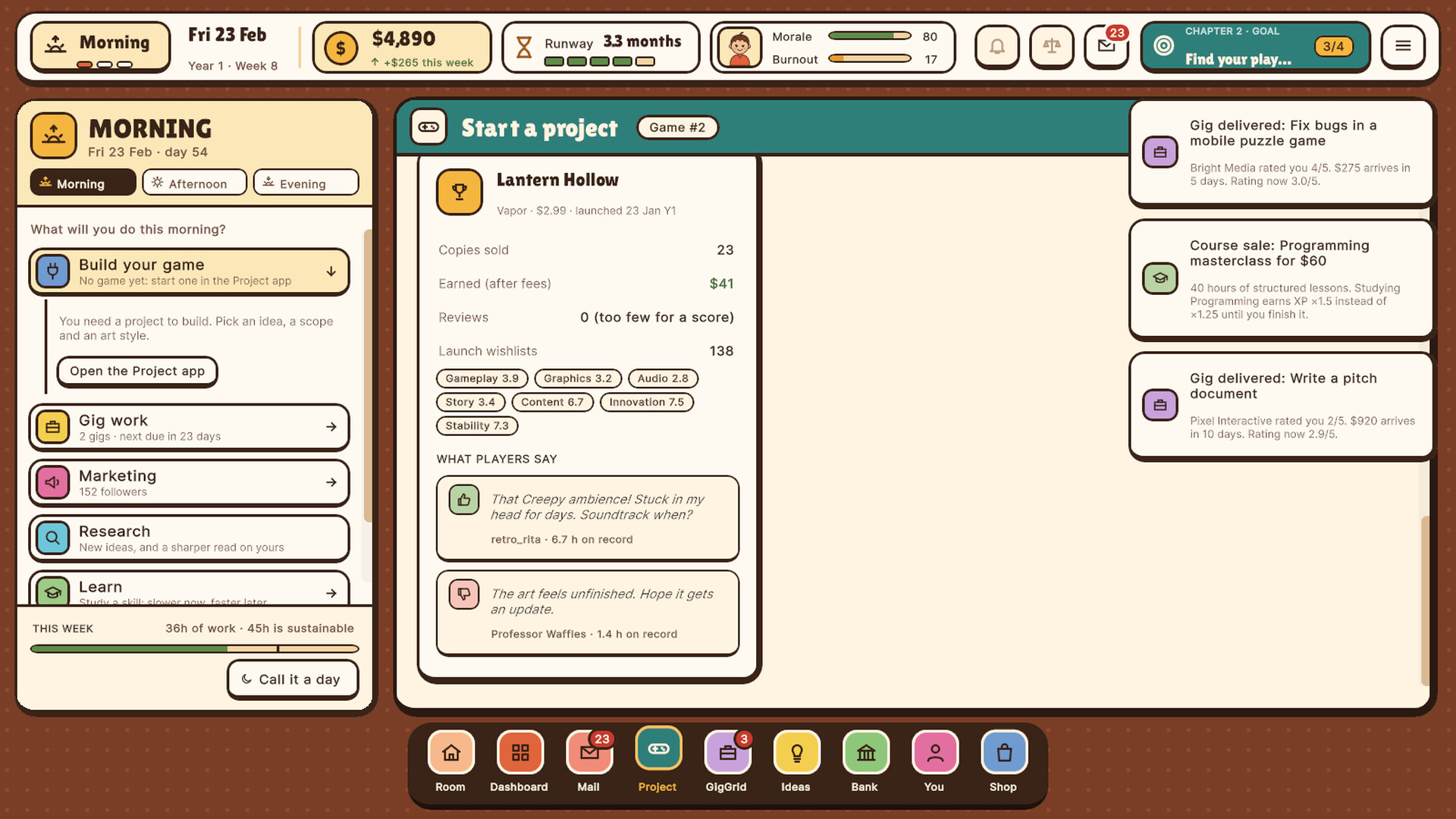Click the activity list scrollbar
The image size is (1456, 819).
click(x=368, y=375)
